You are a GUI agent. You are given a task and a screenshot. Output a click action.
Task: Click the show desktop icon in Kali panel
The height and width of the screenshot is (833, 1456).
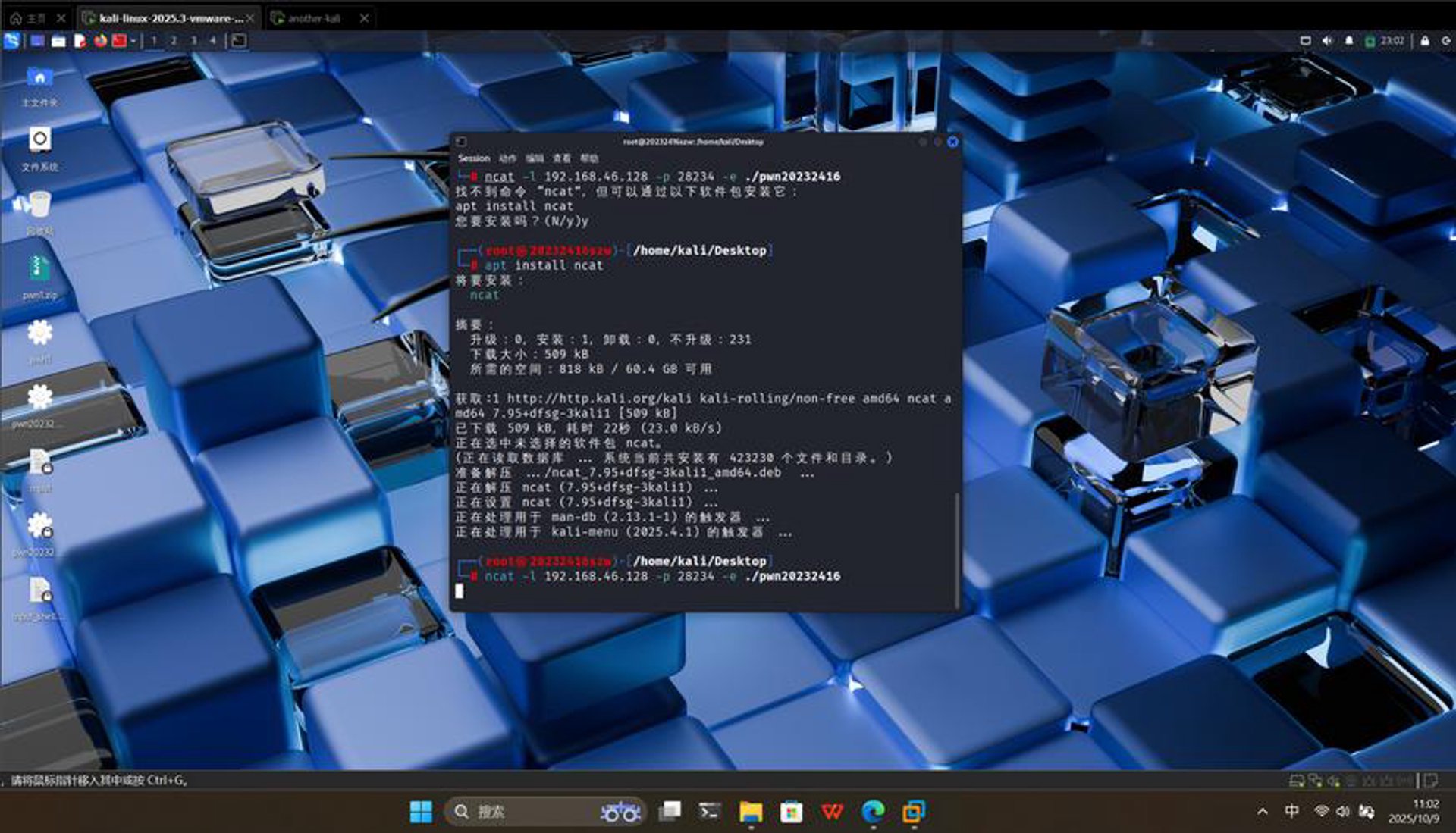tap(37, 41)
